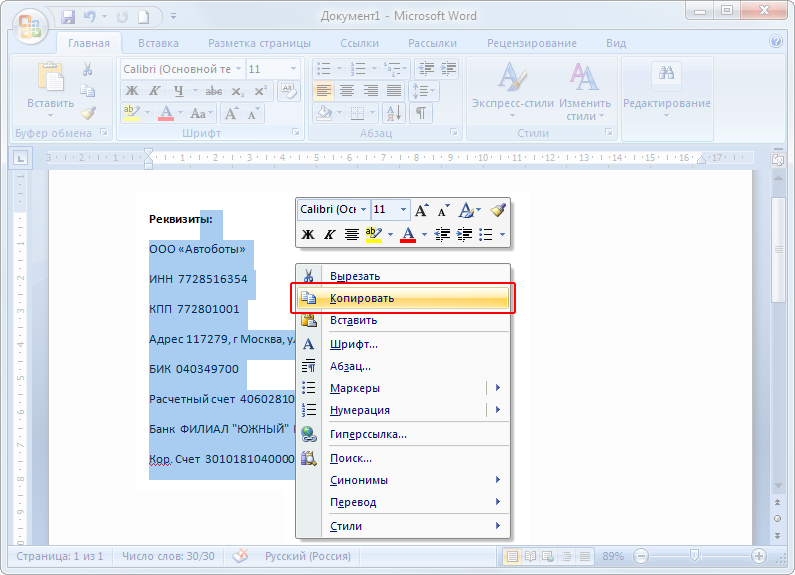The height and width of the screenshot is (575, 795).
Task: Toggle align left in the ribbon
Action: tap(323, 91)
